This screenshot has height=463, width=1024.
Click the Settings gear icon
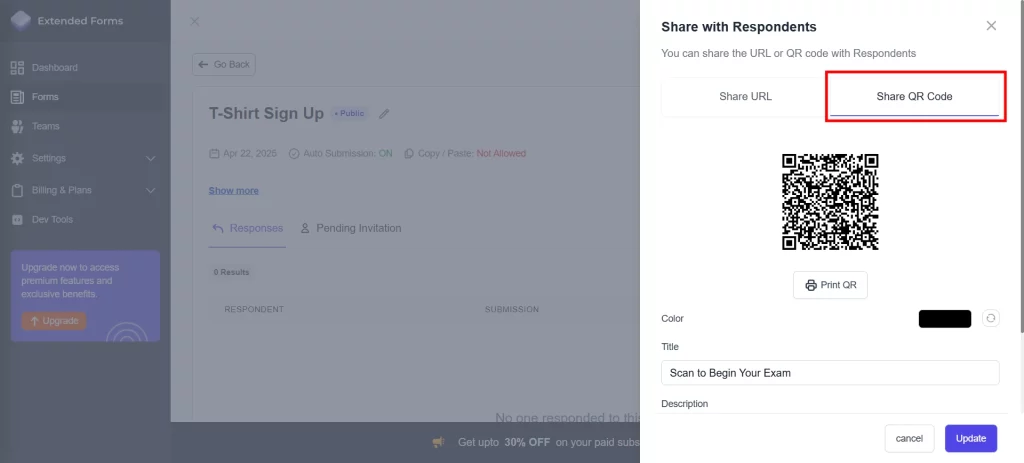[x=17, y=158]
